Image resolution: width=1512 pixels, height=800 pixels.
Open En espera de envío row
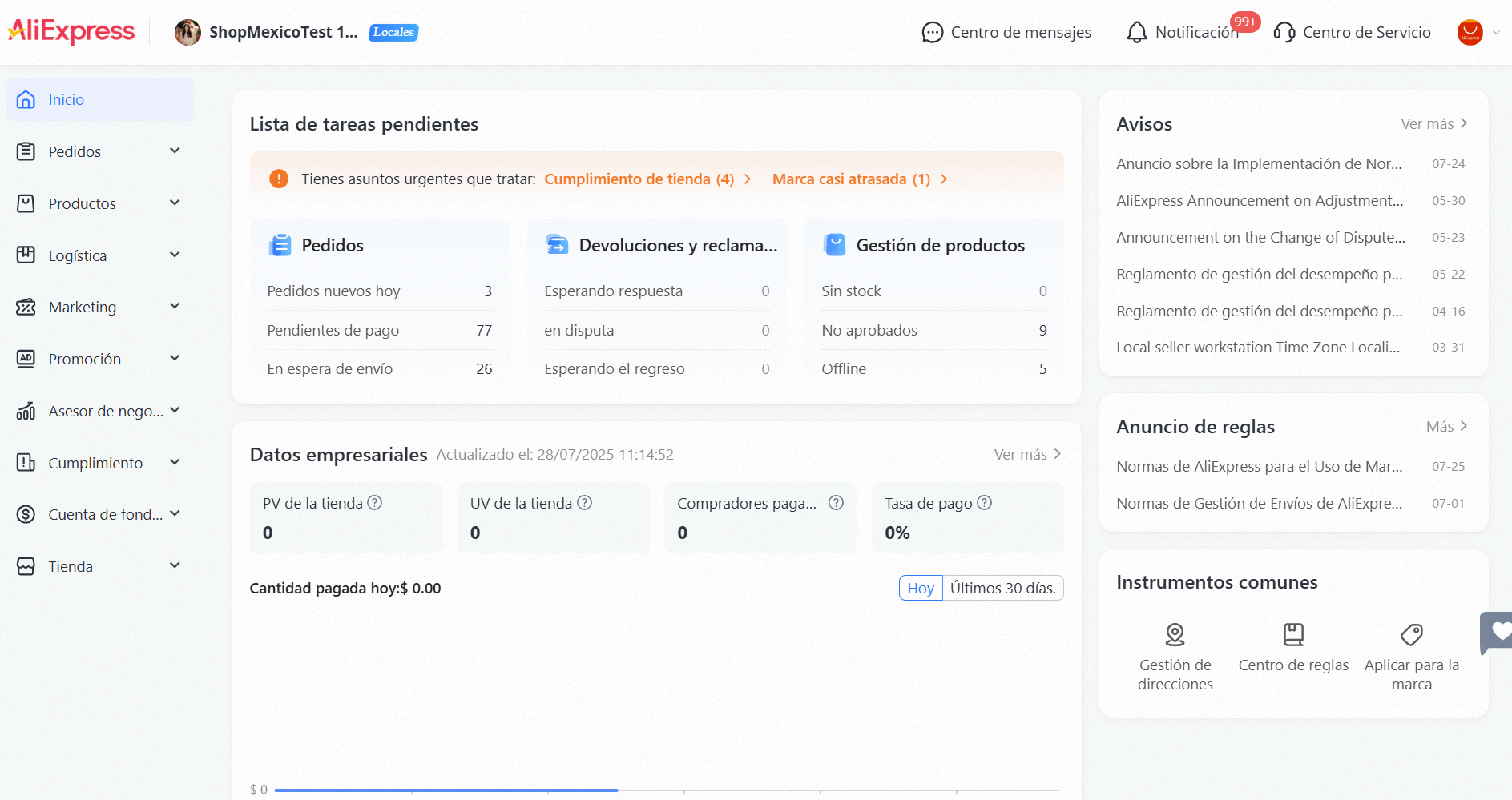380,368
